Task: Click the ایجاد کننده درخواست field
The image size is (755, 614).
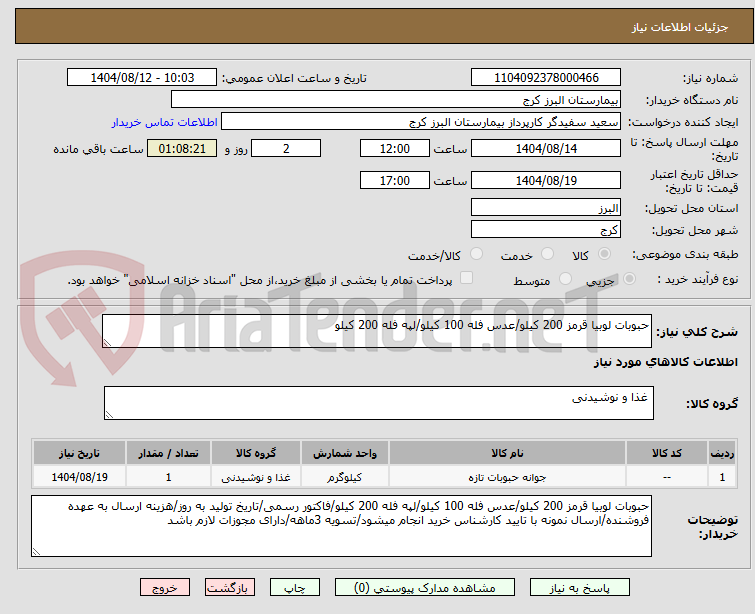Action: point(420,122)
